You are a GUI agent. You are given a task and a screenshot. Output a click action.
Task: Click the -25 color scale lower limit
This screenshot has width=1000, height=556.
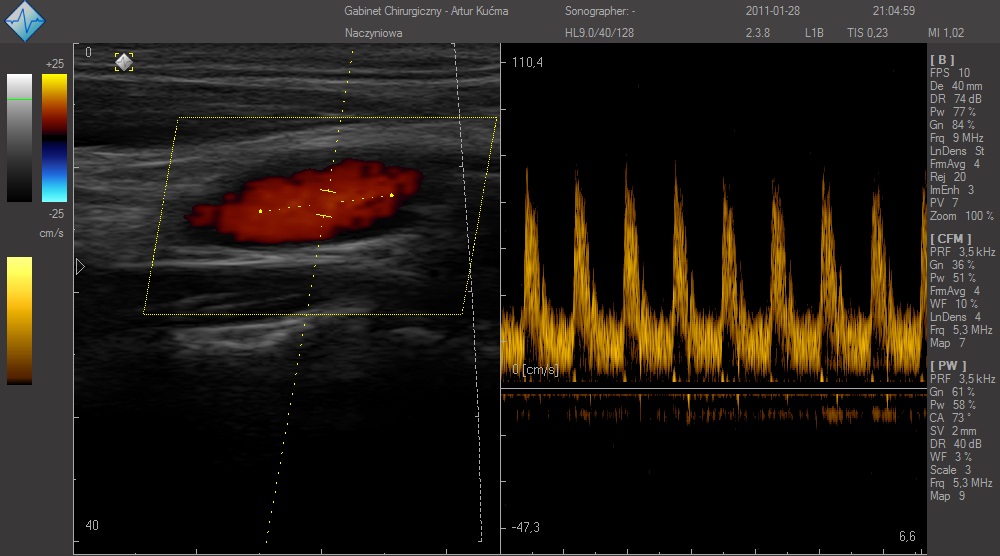[x=56, y=214]
